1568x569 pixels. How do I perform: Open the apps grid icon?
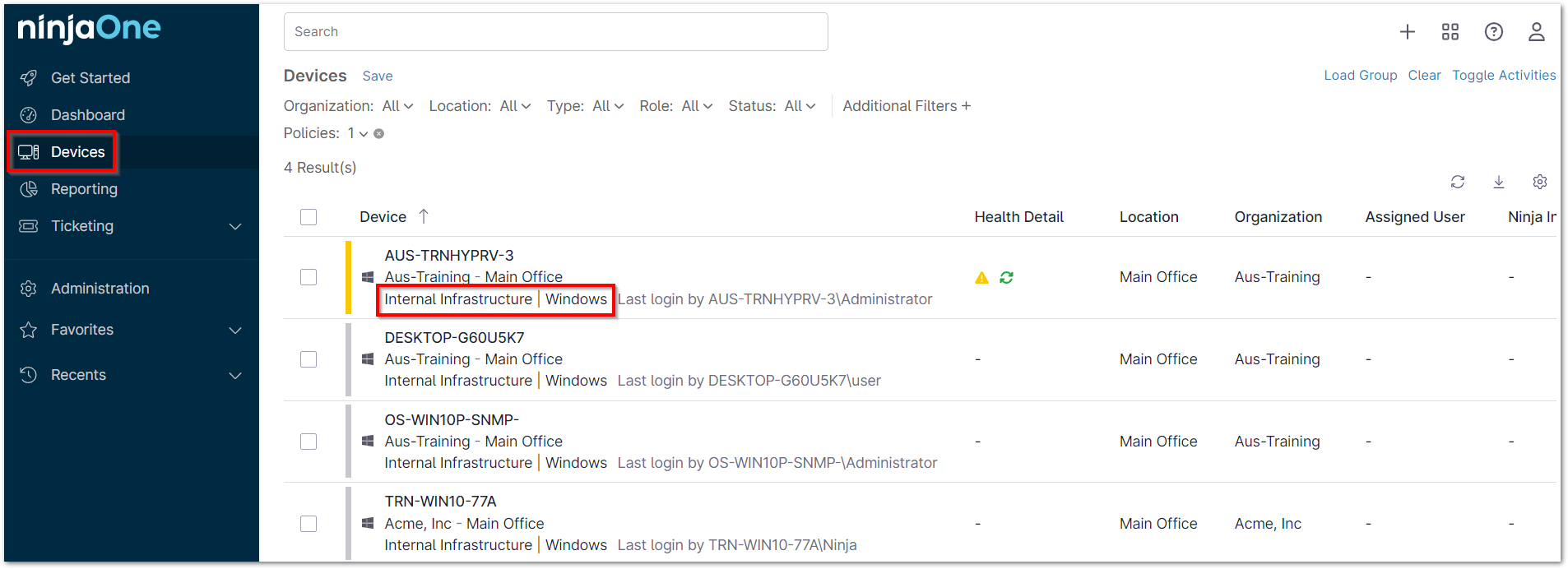(x=1450, y=32)
